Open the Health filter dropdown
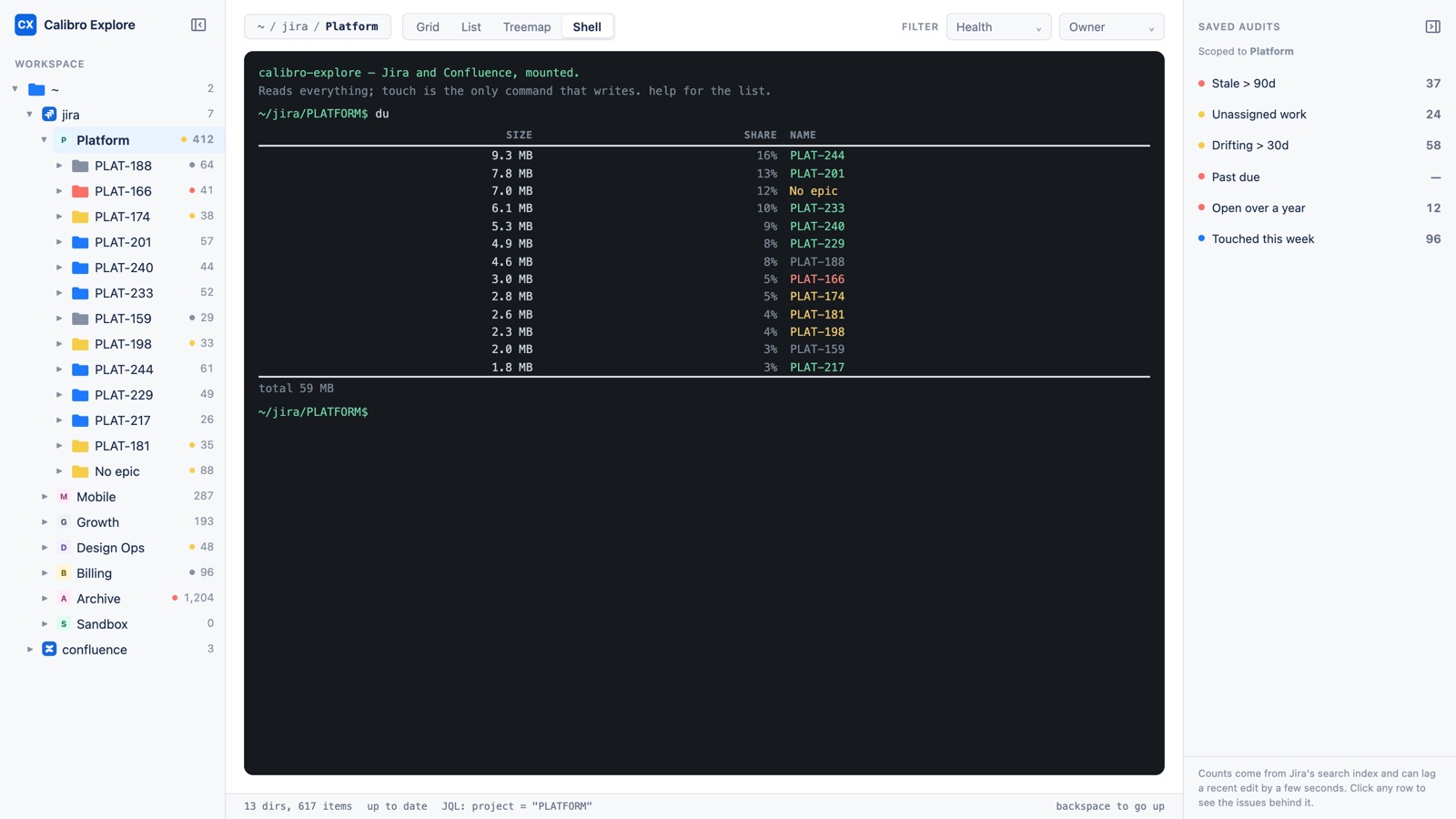Viewport: 1456px width, 819px height. coord(998,27)
